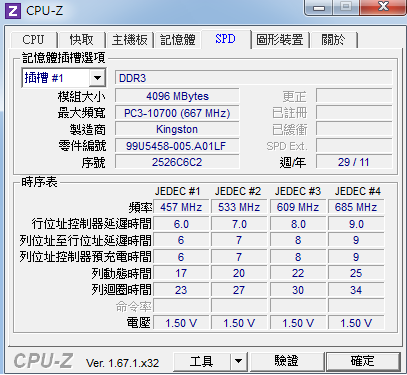Expand the 插槽 #1 slot dropdown
Screen dimensions: 407x375
(x=97, y=78)
